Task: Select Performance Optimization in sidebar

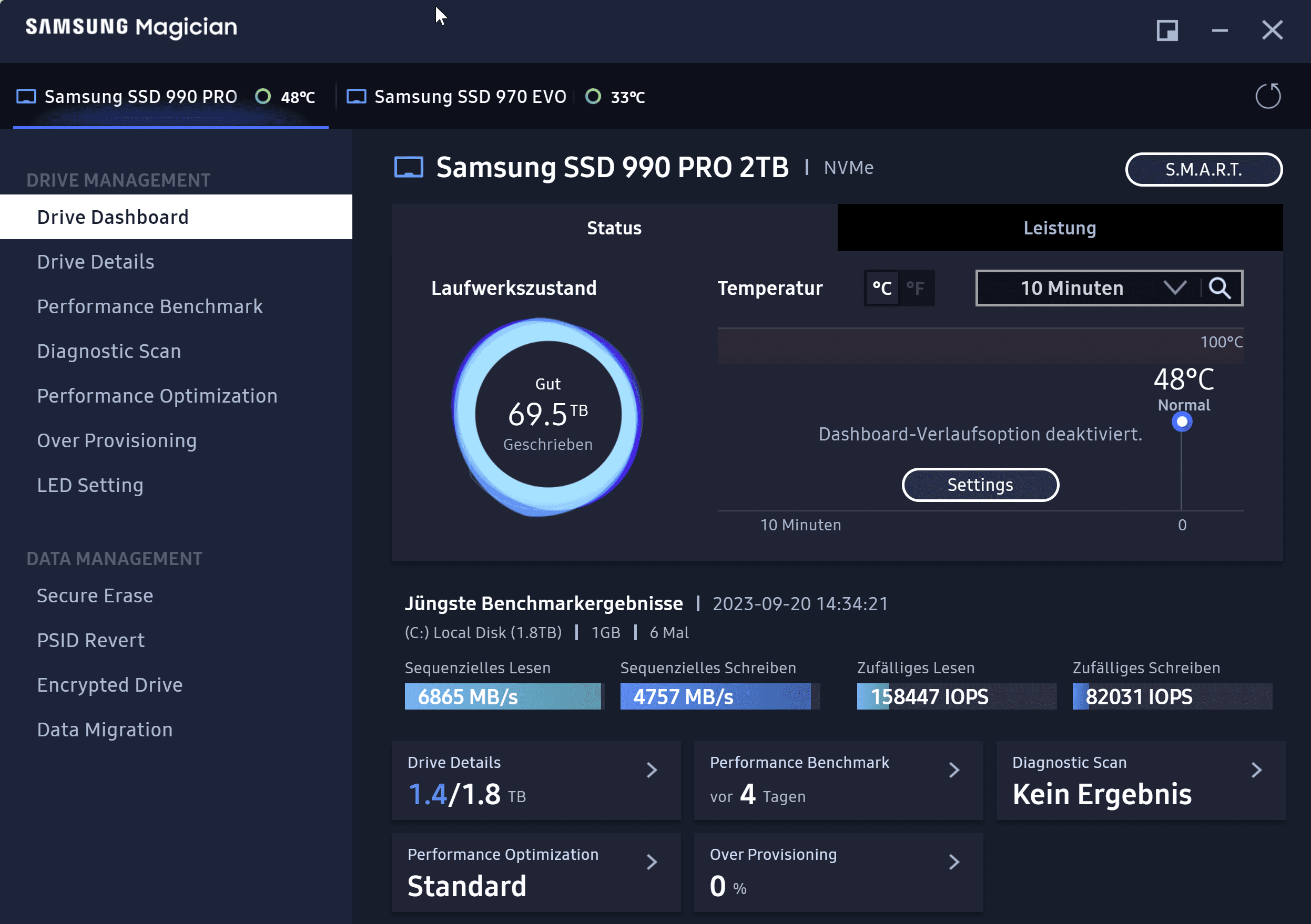Action: point(176,395)
